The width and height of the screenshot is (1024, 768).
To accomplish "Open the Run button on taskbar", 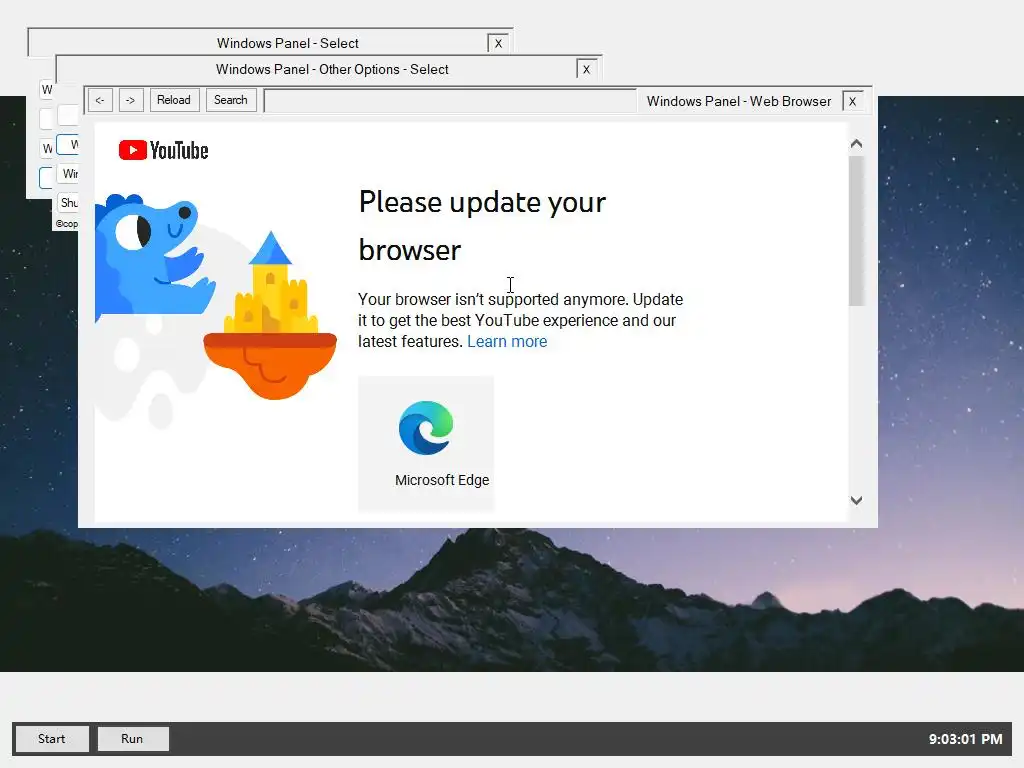I will 133,739.
